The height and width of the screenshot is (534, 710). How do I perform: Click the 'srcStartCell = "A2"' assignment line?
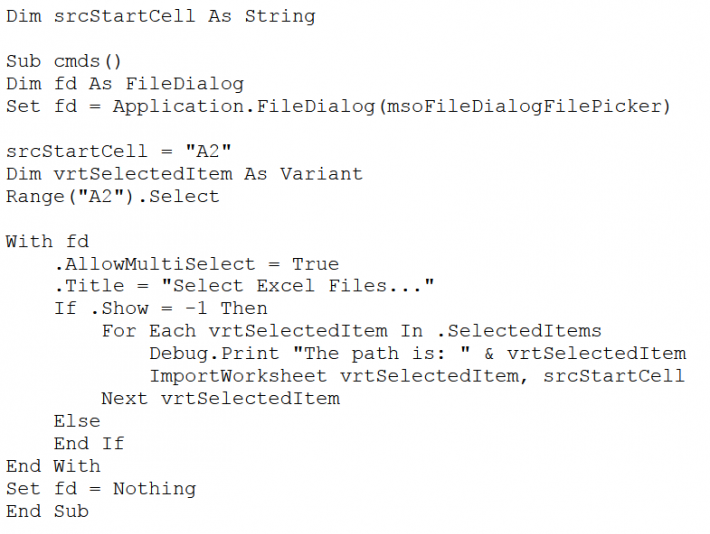click(x=118, y=151)
